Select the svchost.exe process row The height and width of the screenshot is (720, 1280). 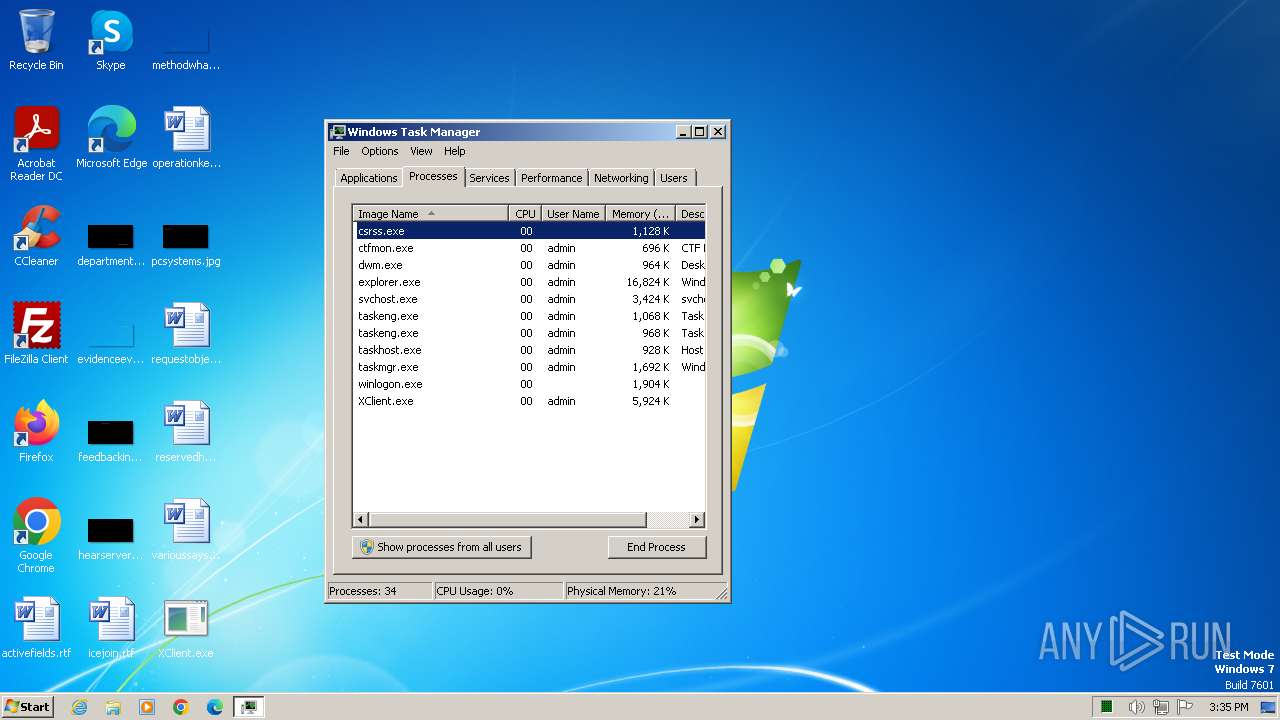click(529, 299)
